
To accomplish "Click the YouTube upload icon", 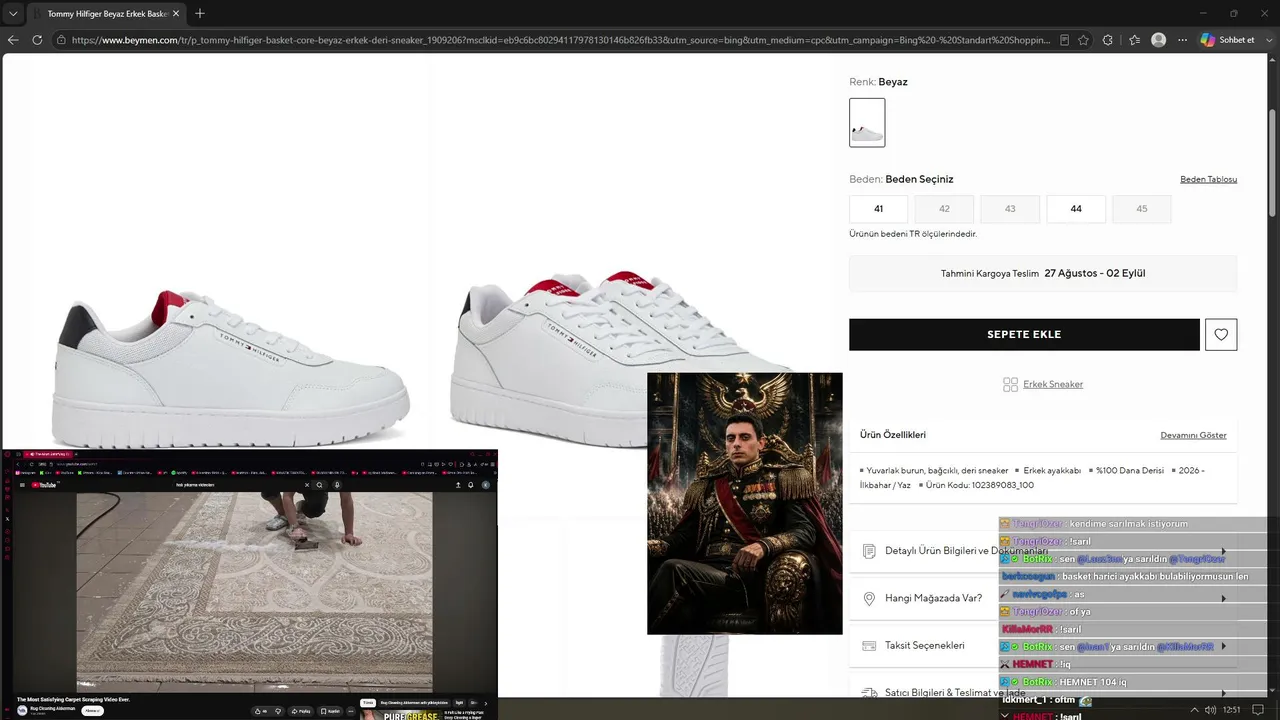I will coord(457,485).
